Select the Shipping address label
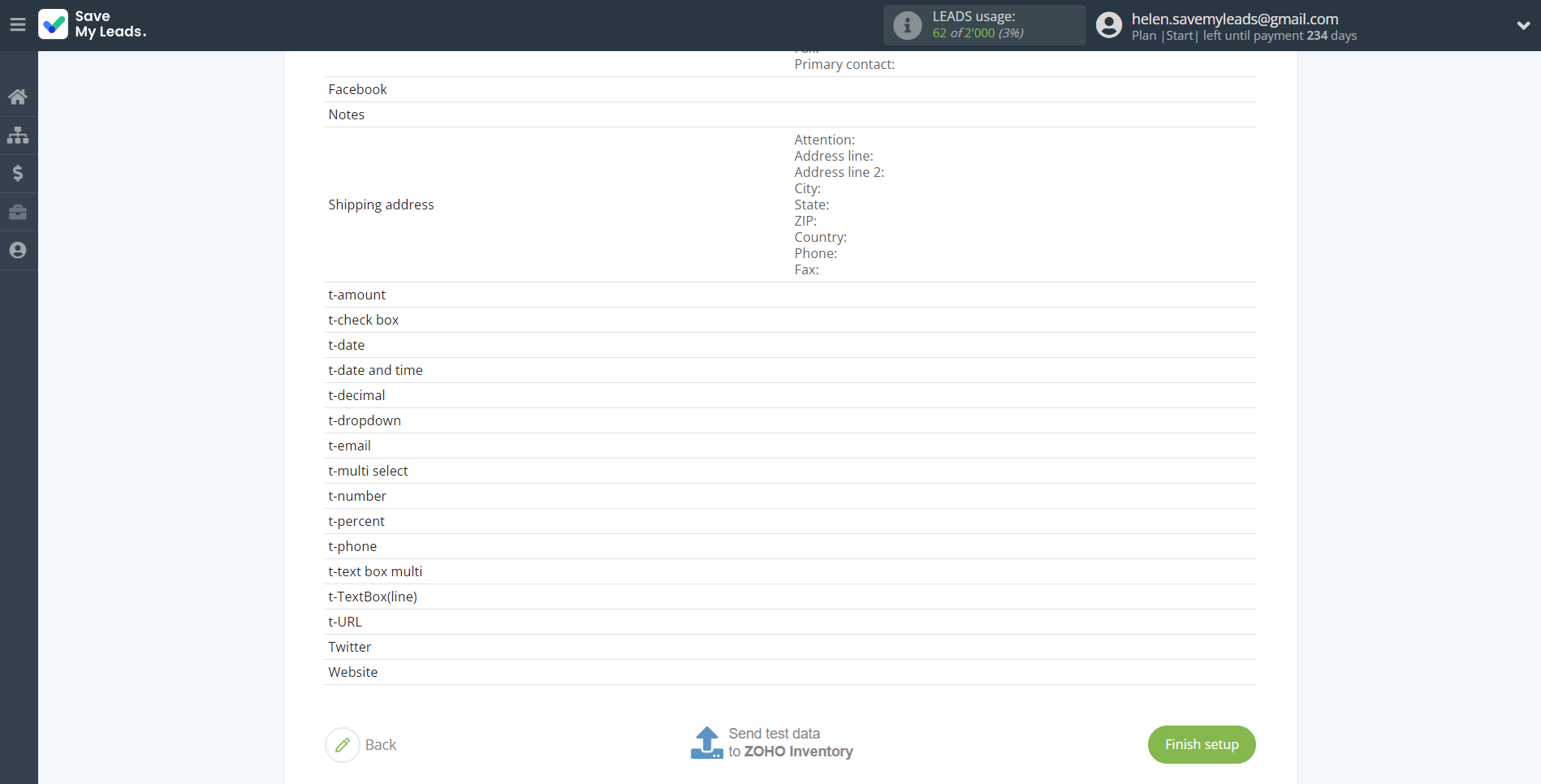 click(x=381, y=205)
